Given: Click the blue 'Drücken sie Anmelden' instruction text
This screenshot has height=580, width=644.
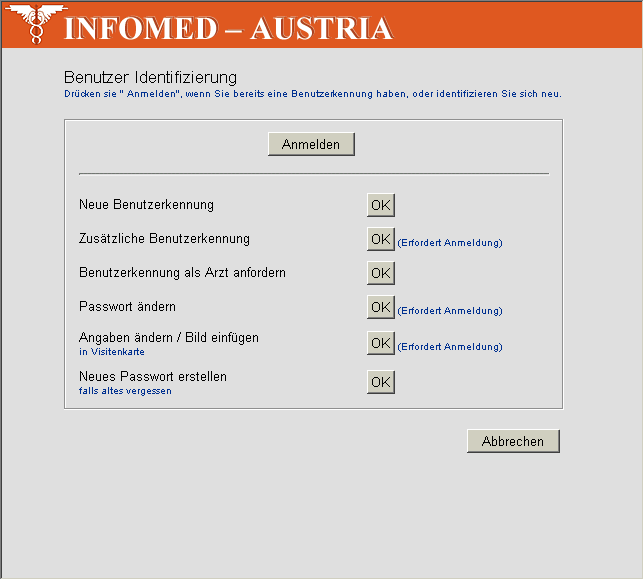Looking at the screenshot, I should (x=313, y=94).
